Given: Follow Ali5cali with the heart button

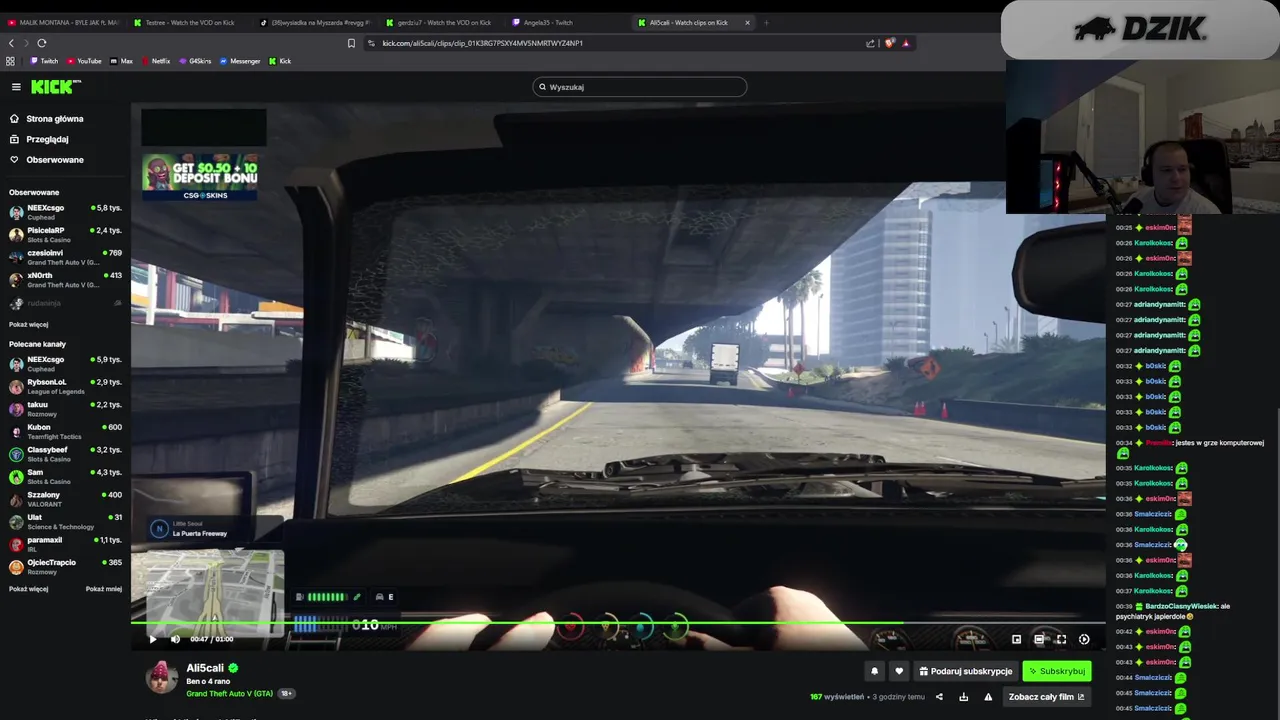Looking at the screenshot, I should (899, 671).
